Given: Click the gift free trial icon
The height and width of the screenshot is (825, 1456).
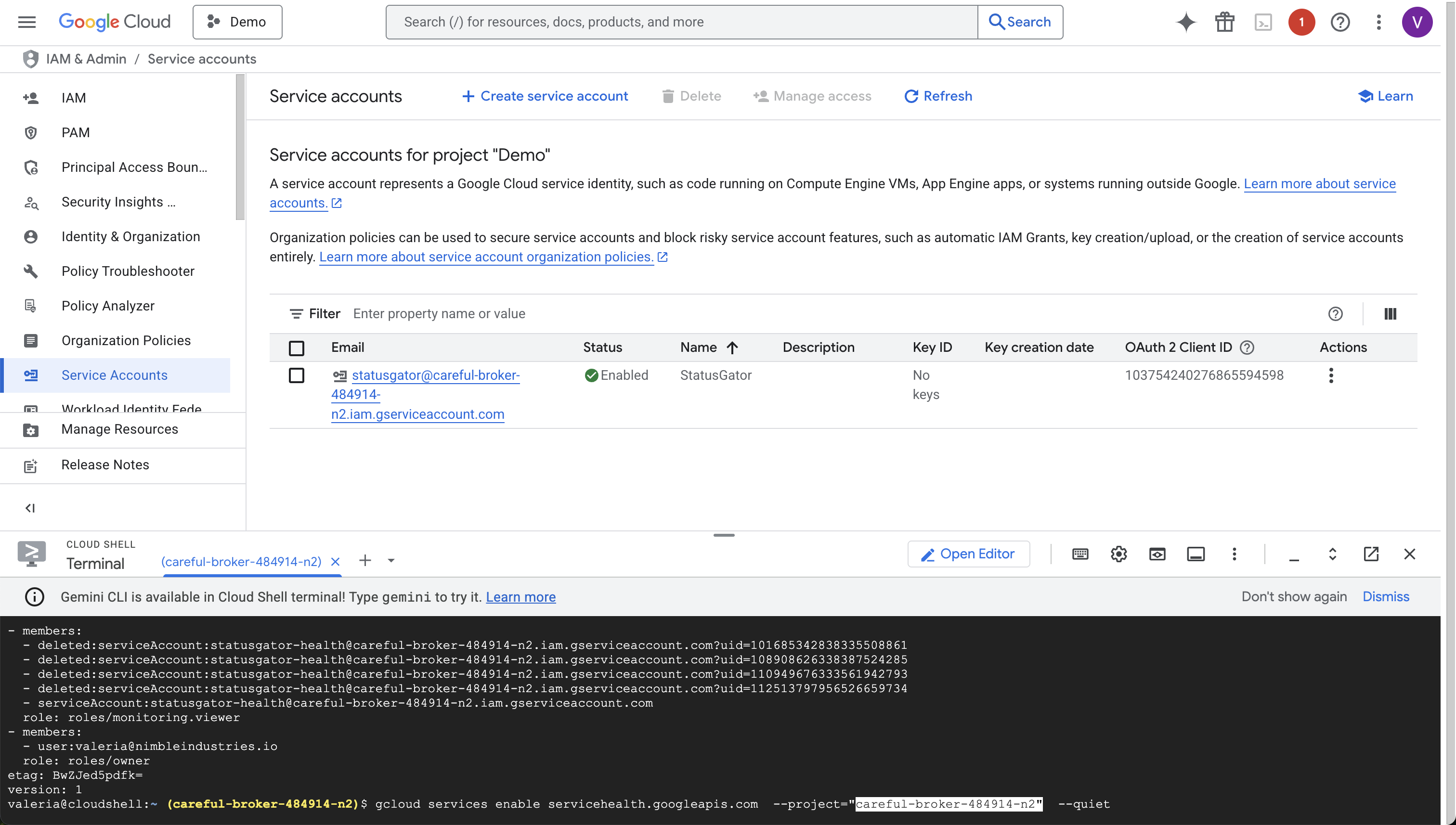Looking at the screenshot, I should 1224,22.
